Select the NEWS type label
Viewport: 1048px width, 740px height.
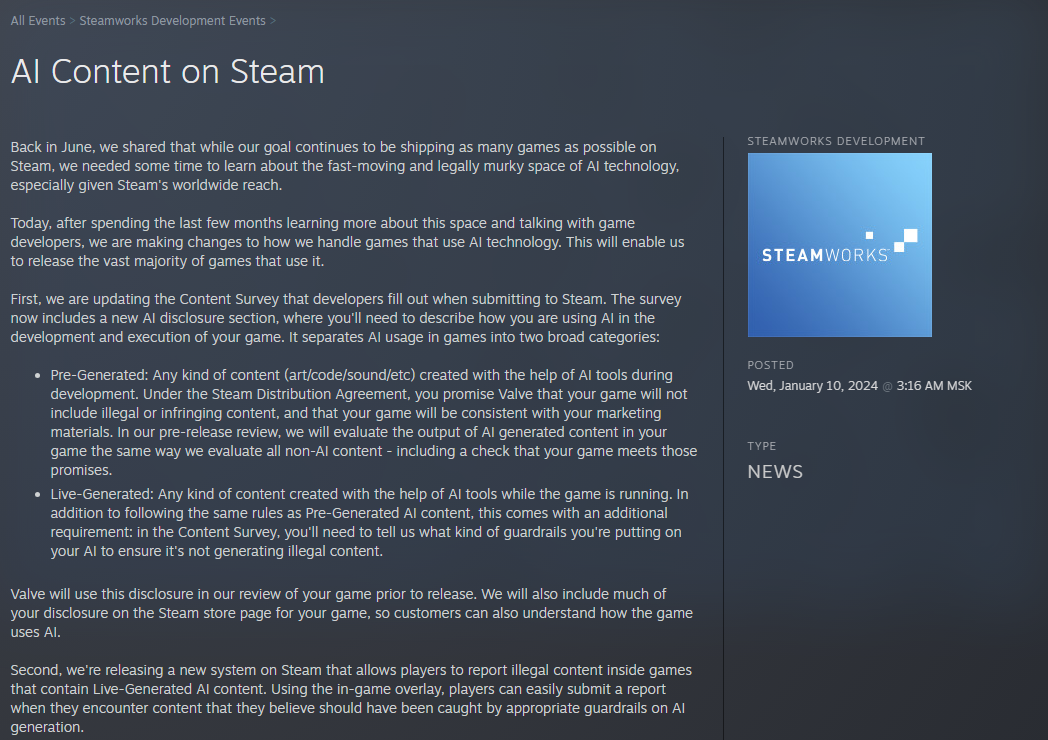(x=775, y=472)
